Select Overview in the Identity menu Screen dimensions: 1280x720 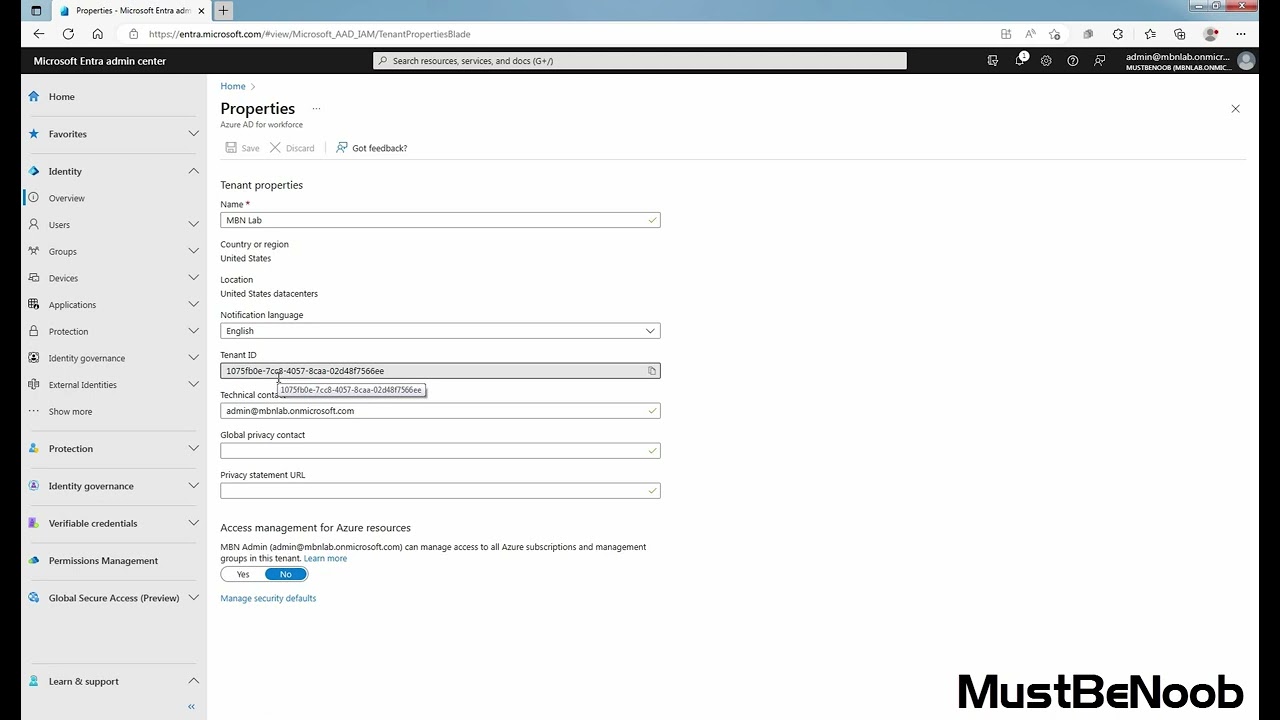pos(66,197)
